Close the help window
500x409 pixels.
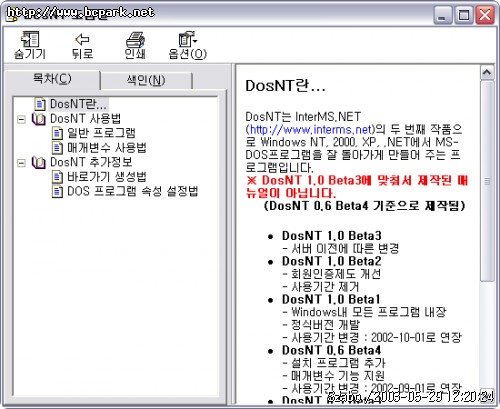click(x=485, y=15)
